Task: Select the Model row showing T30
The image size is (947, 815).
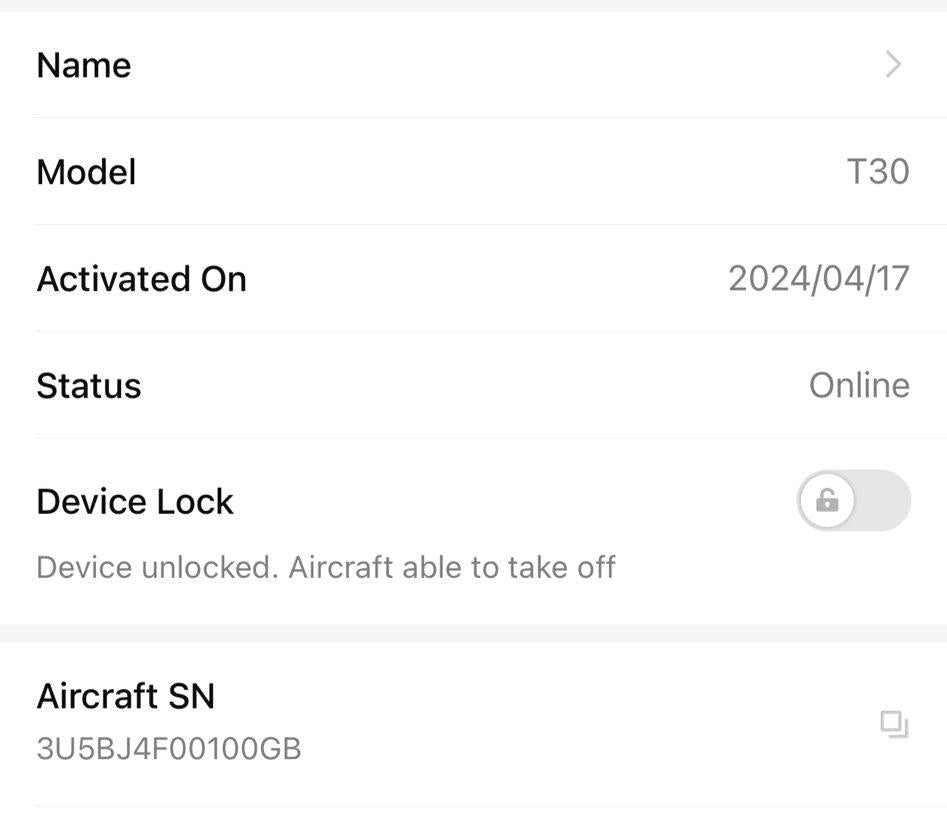Action: [473, 171]
